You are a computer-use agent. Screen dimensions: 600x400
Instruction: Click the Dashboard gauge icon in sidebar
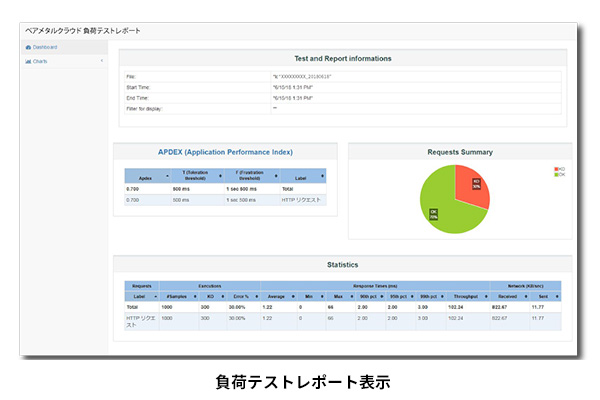tap(28, 47)
